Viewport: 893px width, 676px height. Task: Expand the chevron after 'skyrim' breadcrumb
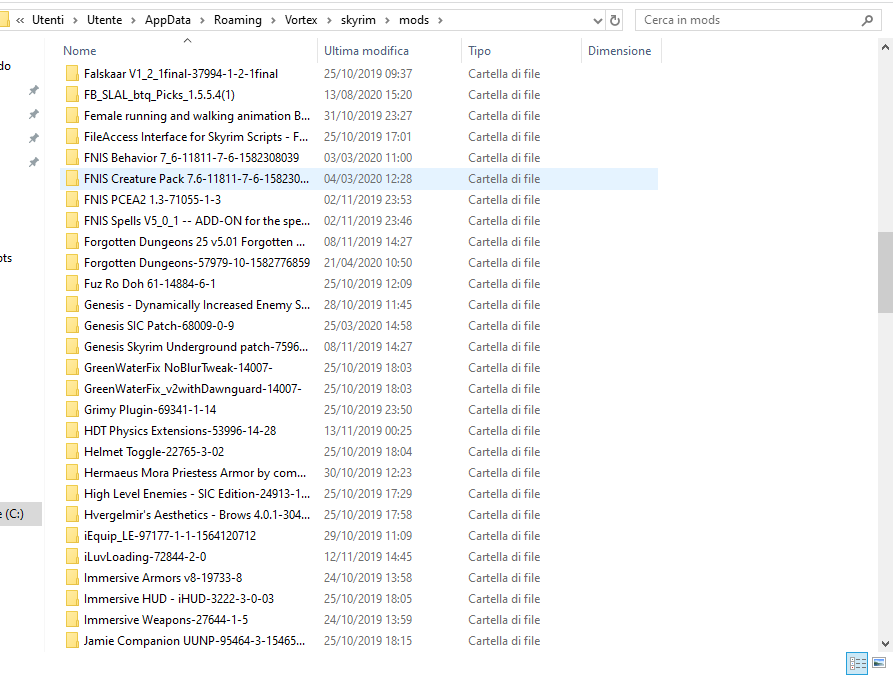[387, 21]
